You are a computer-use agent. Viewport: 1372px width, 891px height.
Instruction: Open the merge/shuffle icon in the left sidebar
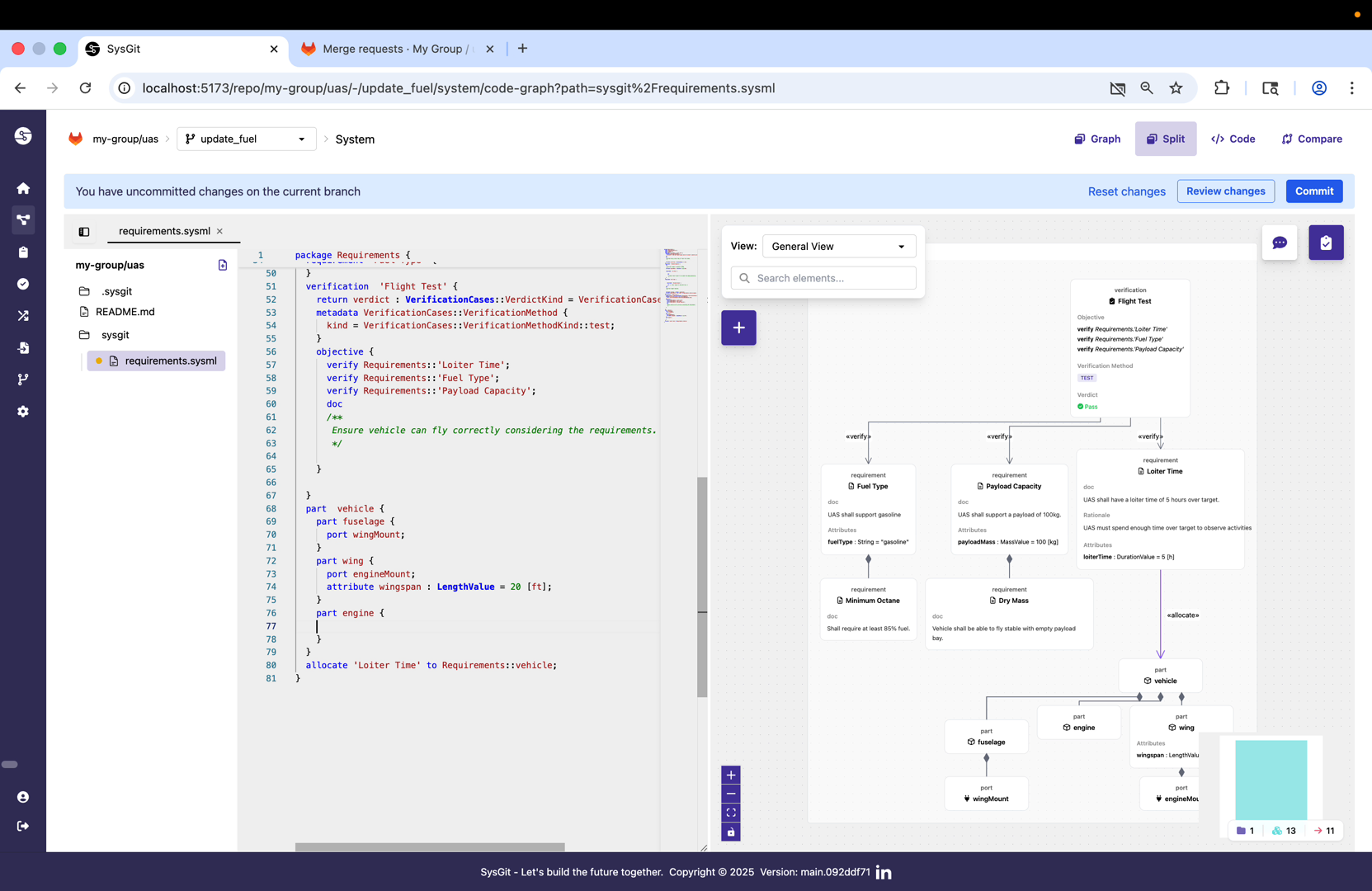tap(23, 315)
